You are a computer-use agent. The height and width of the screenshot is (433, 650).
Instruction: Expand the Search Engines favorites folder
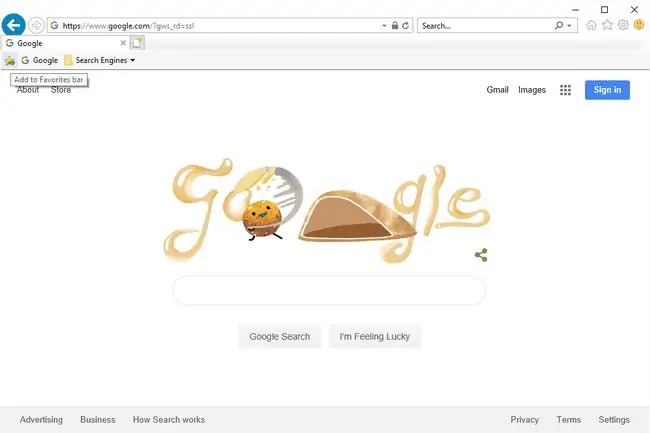tap(100, 60)
